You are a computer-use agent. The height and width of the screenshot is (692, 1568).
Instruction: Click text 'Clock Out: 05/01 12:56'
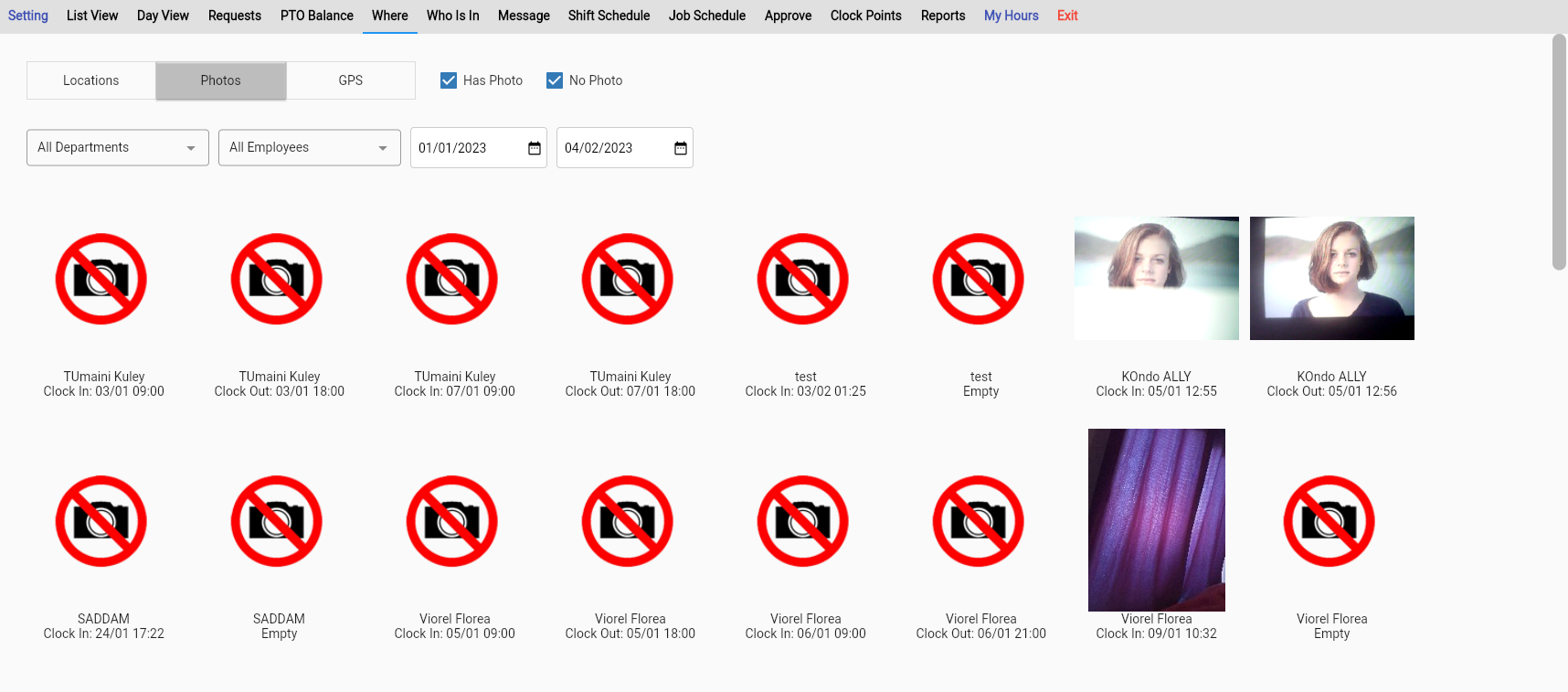click(1332, 391)
